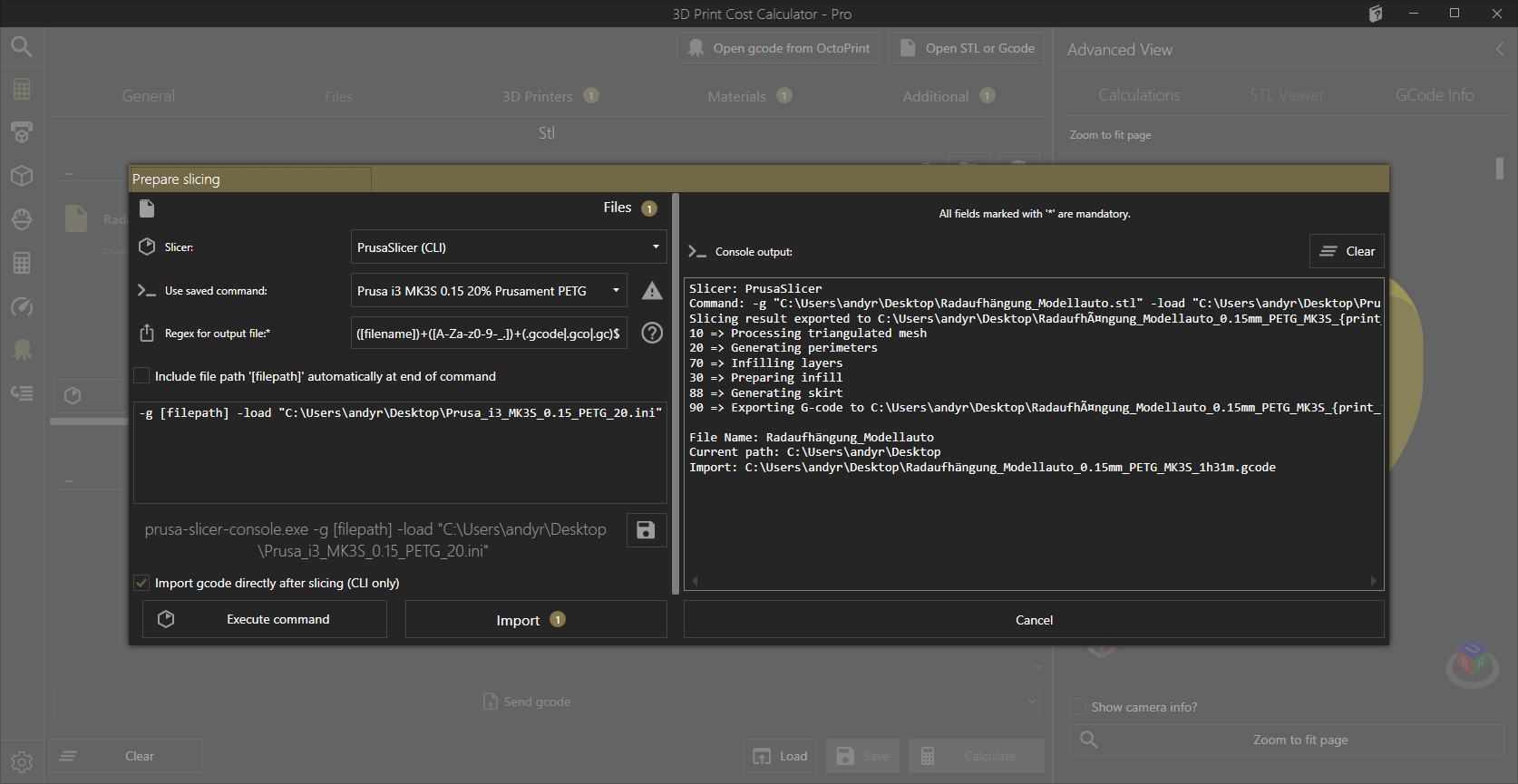Click the Zoom to fit page button at bottom
Screen dimensions: 1518x784
click(x=1287, y=740)
